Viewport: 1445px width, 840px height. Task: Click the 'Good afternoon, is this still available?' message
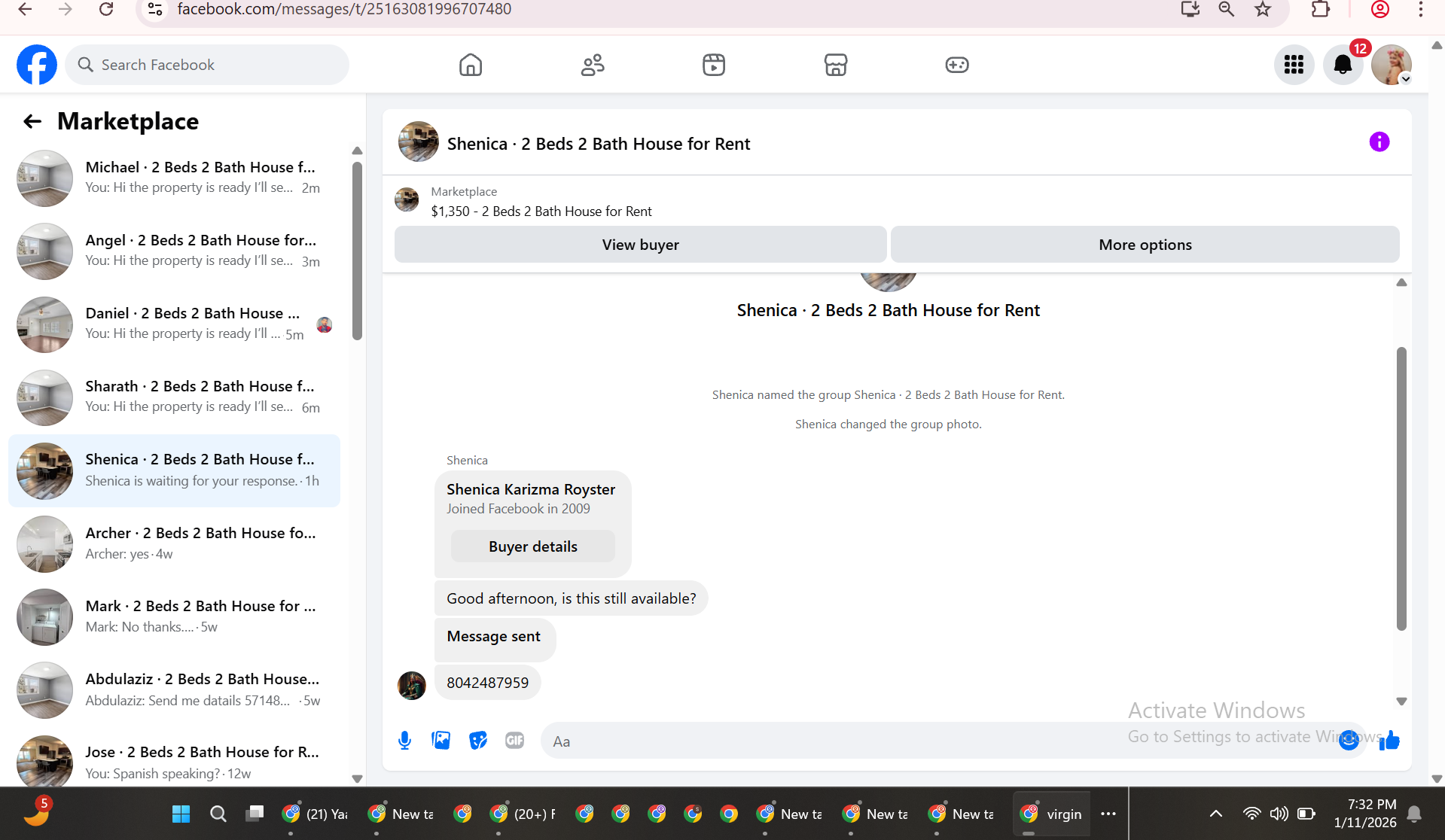click(572, 598)
